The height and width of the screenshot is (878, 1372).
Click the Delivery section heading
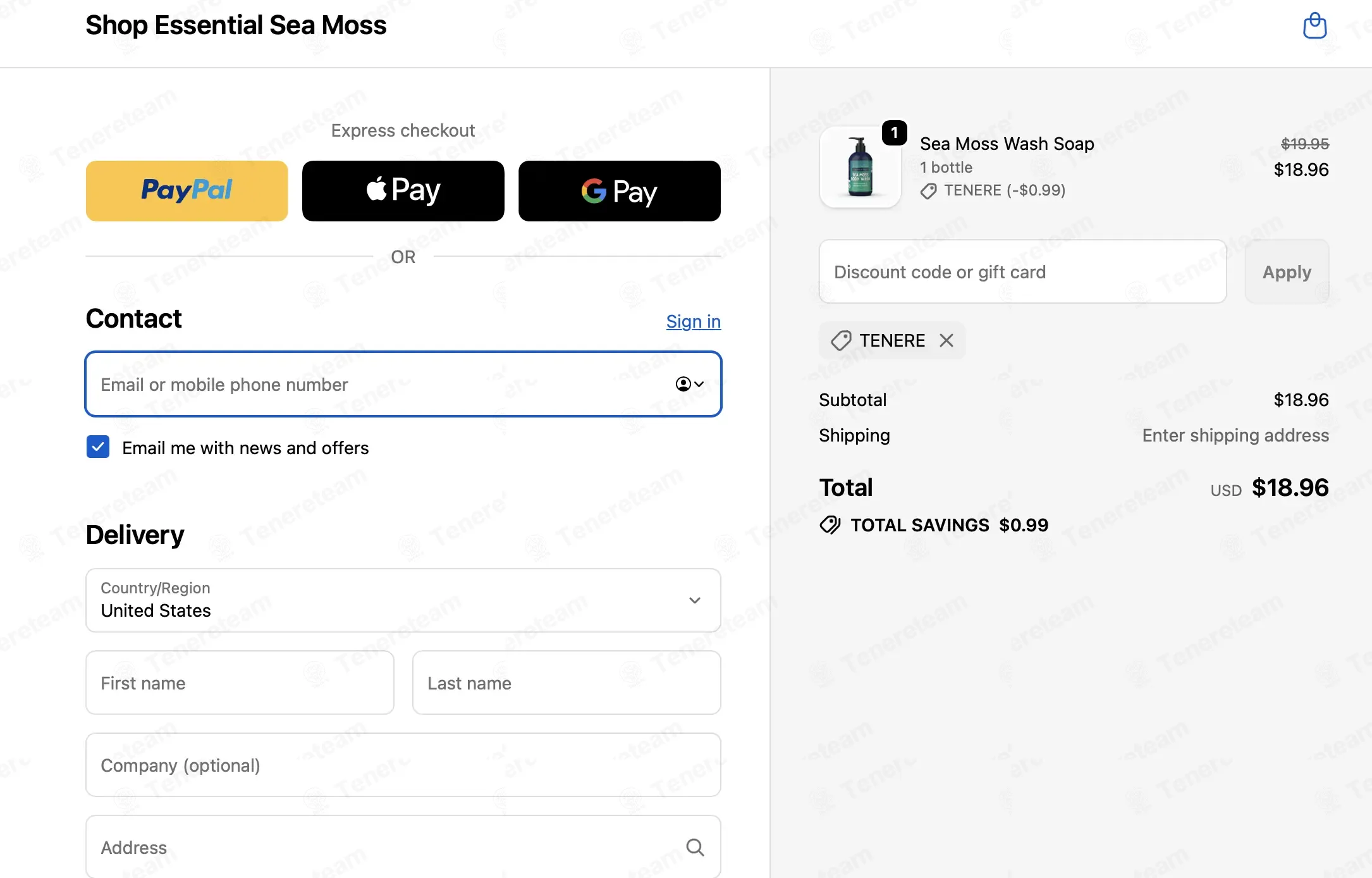135,535
